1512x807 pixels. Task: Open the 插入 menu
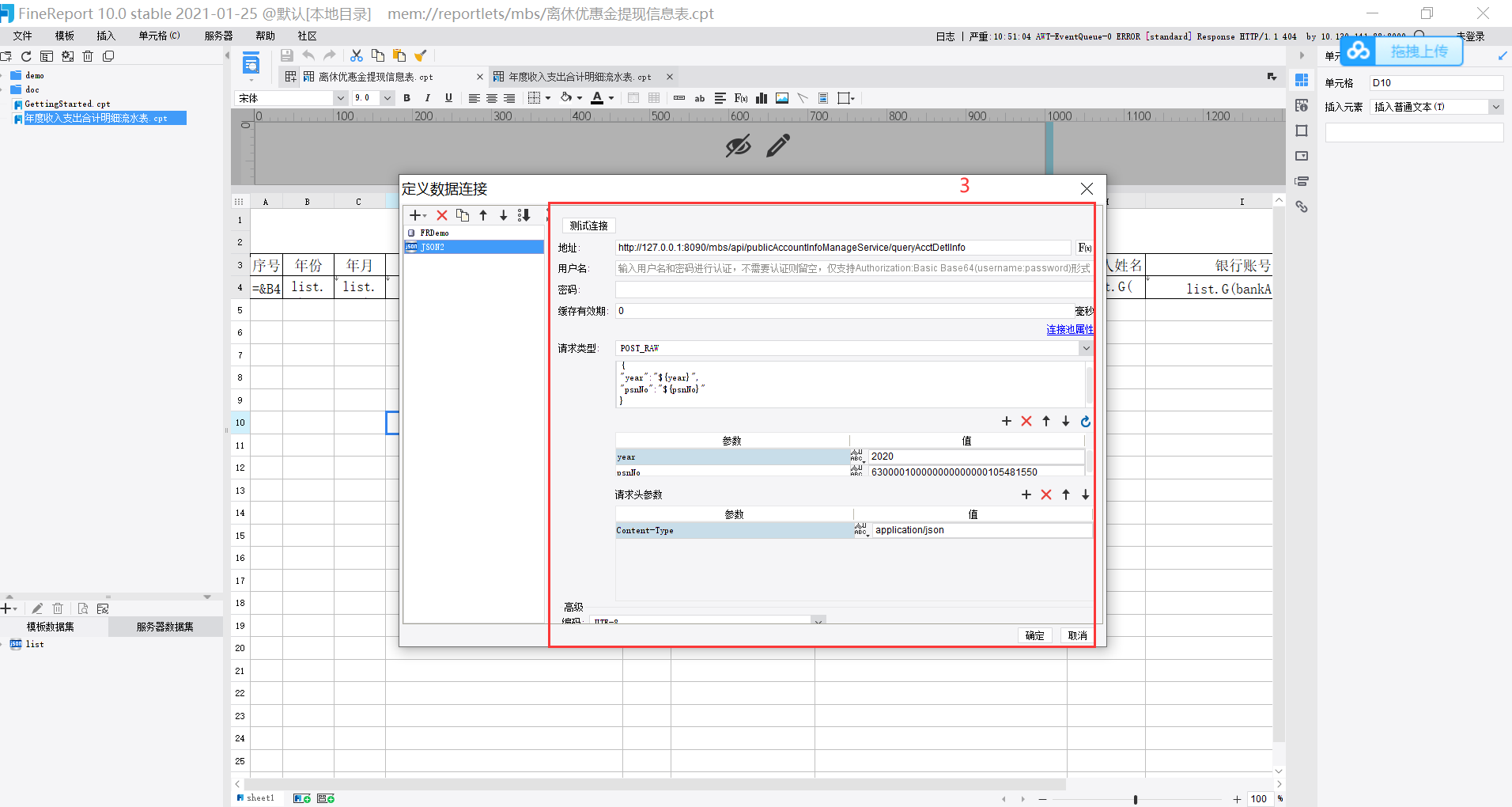coord(106,36)
